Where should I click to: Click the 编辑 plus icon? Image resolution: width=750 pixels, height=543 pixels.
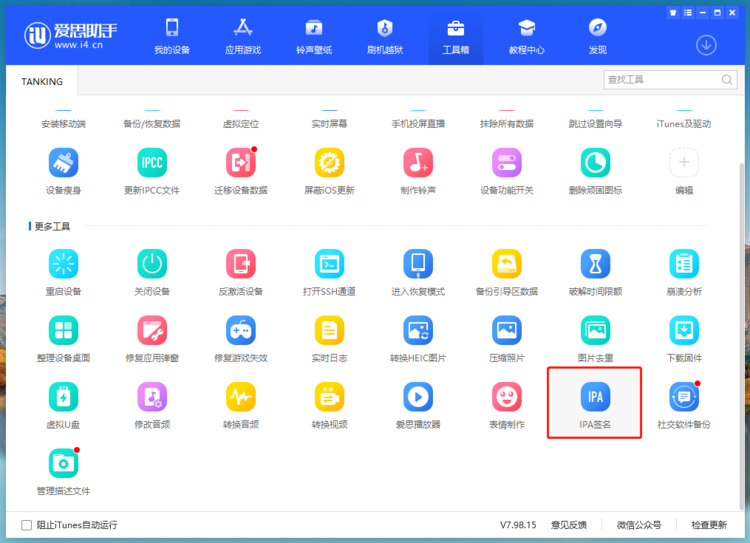[x=684, y=163]
